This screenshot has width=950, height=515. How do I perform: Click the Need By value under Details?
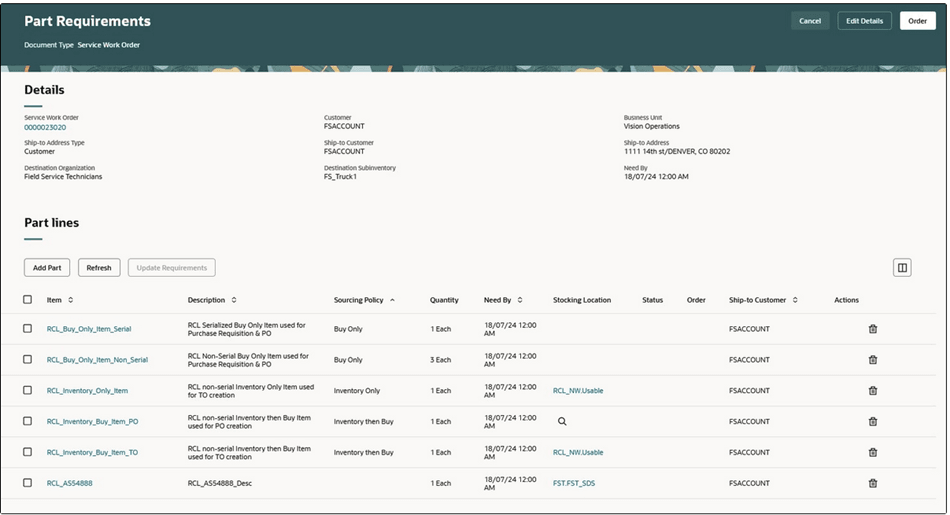click(656, 177)
